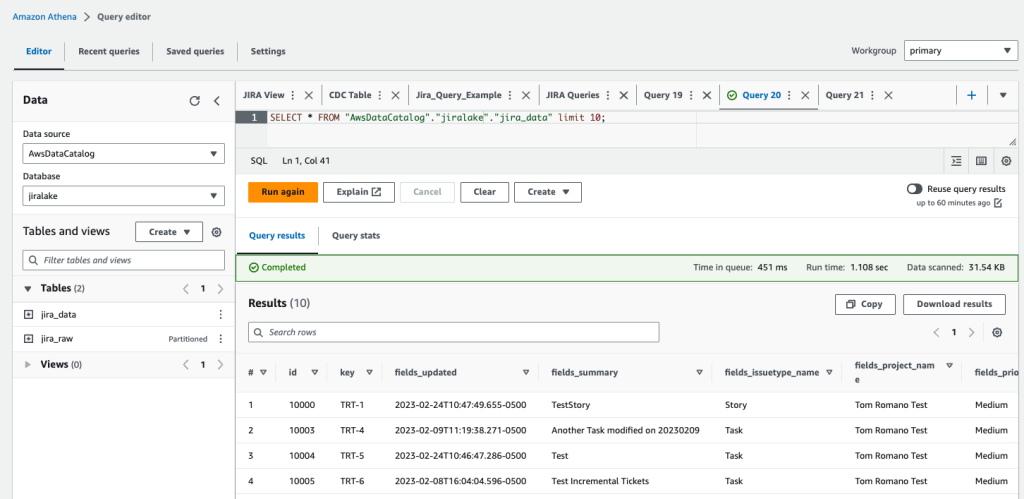
Task: Open the Data source dropdown AwsDataCatalog
Action: coord(123,153)
